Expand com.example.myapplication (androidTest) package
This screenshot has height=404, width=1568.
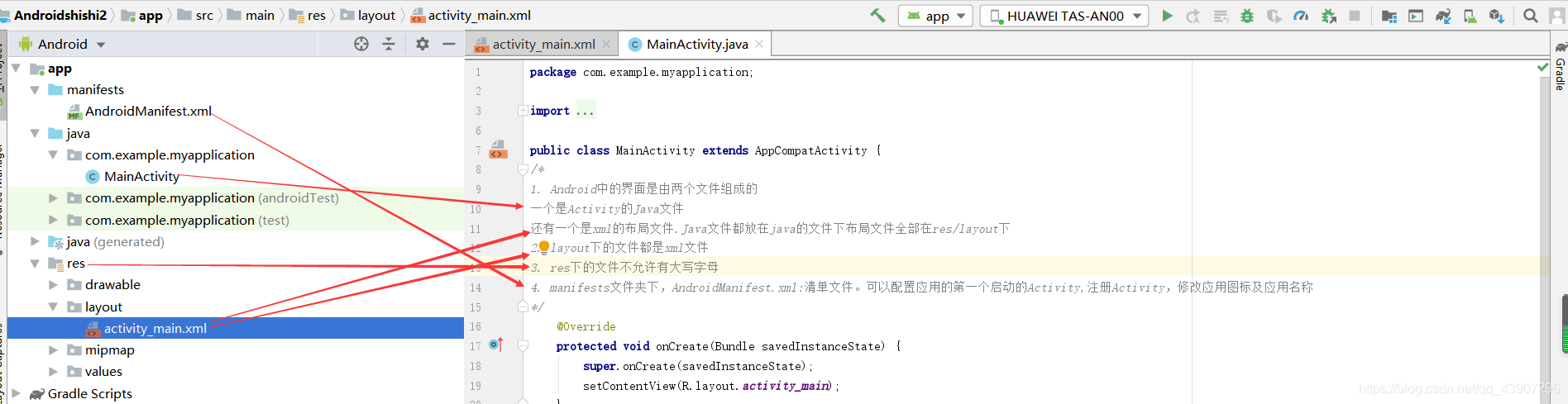pyautogui.click(x=53, y=197)
